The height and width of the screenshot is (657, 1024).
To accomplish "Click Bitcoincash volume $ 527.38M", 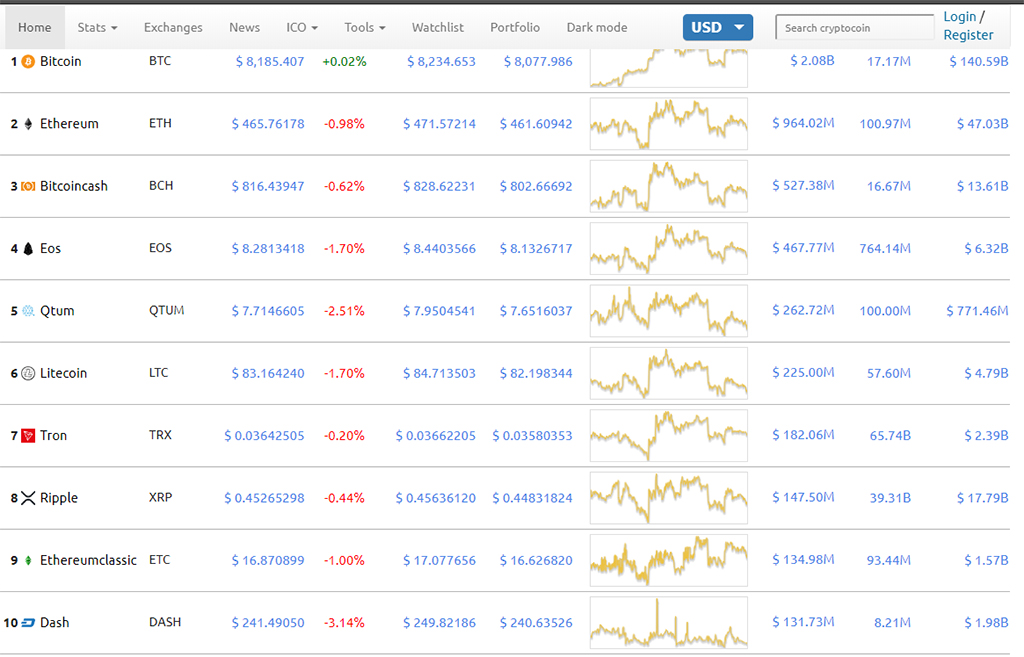I will pos(803,185).
